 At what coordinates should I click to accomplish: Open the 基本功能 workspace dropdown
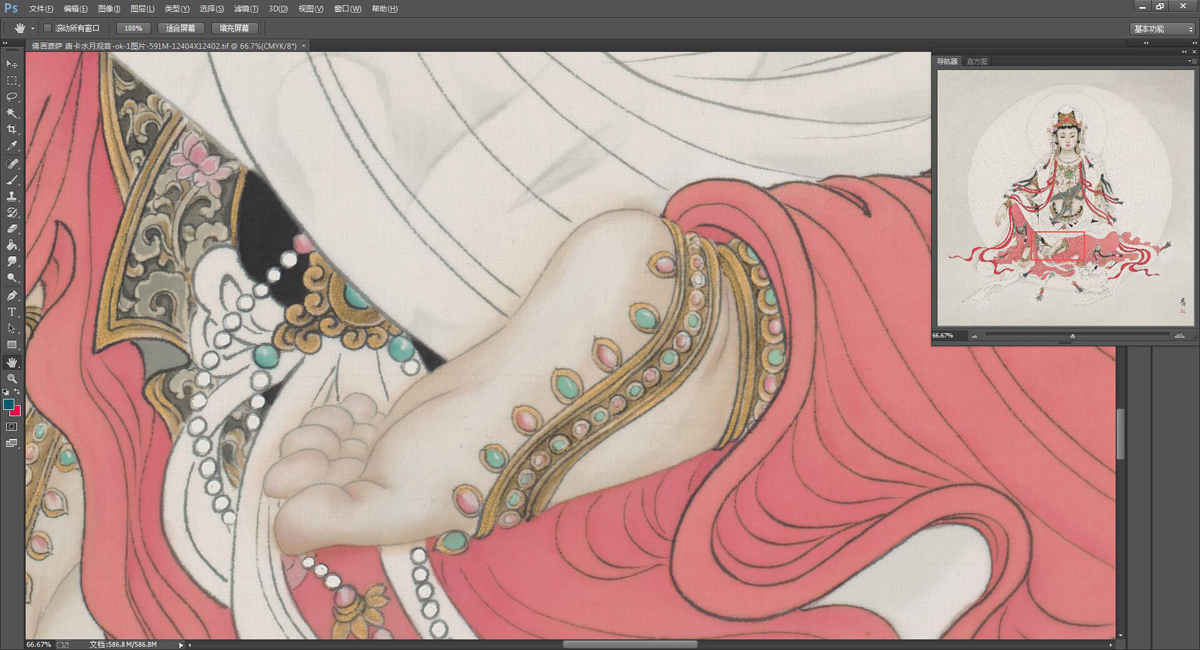(1163, 29)
